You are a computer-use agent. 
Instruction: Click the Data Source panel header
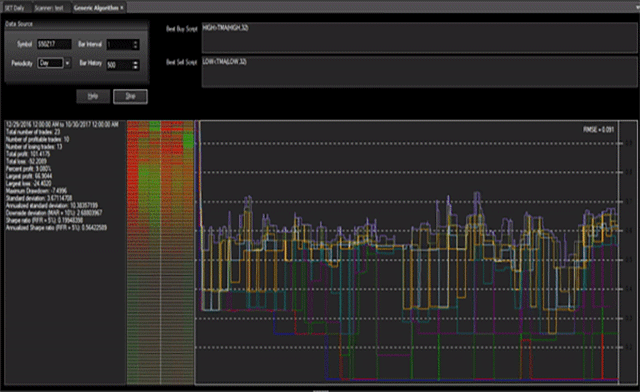coord(77,24)
